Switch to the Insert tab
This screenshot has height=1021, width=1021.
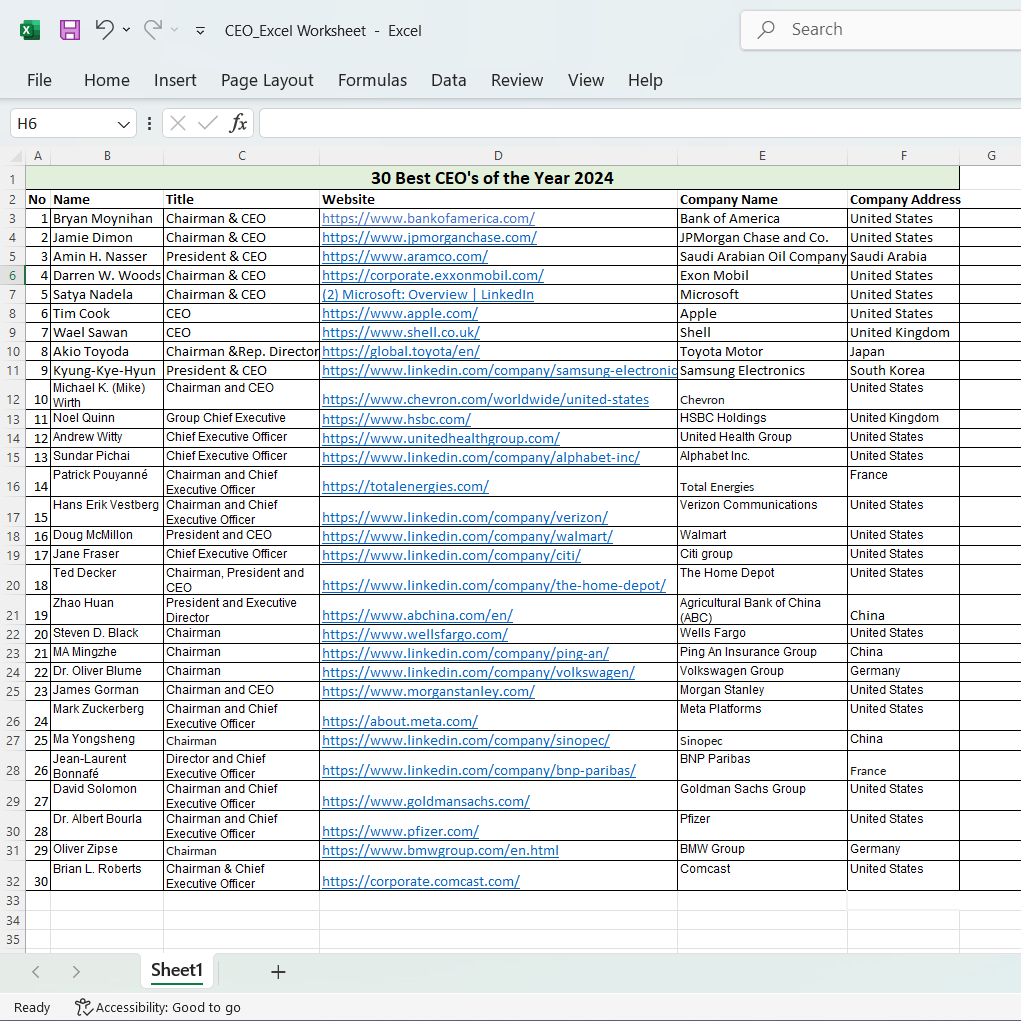coord(175,80)
